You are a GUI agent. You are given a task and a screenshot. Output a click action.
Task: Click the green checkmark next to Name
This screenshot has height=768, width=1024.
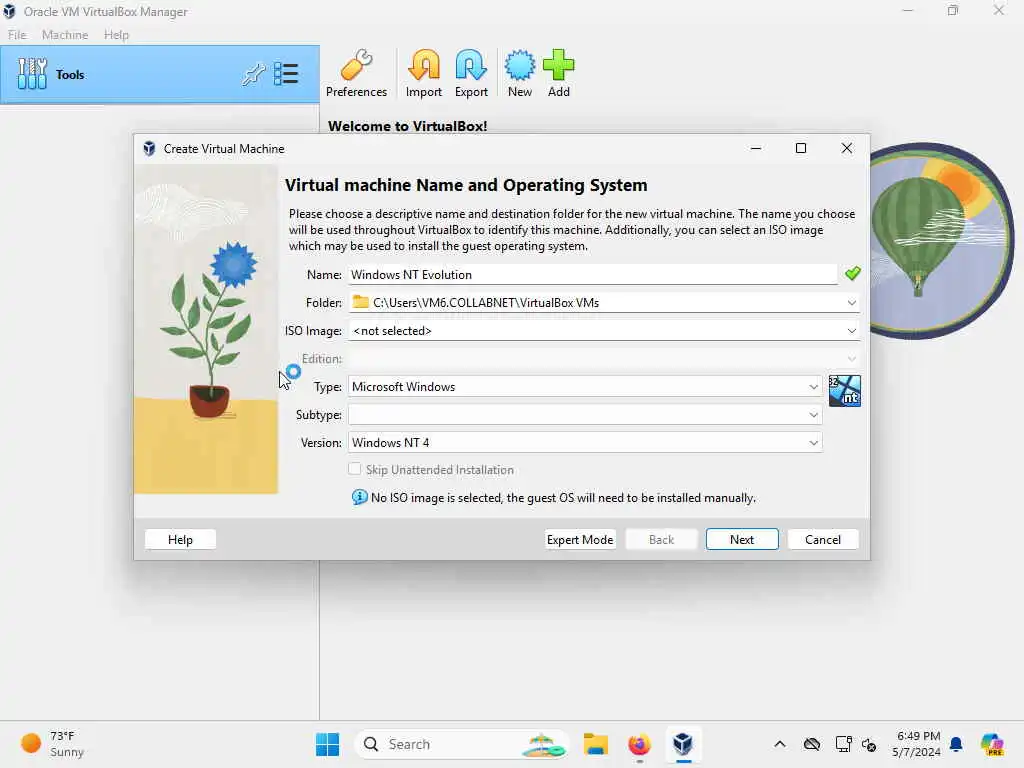[x=852, y=274]
